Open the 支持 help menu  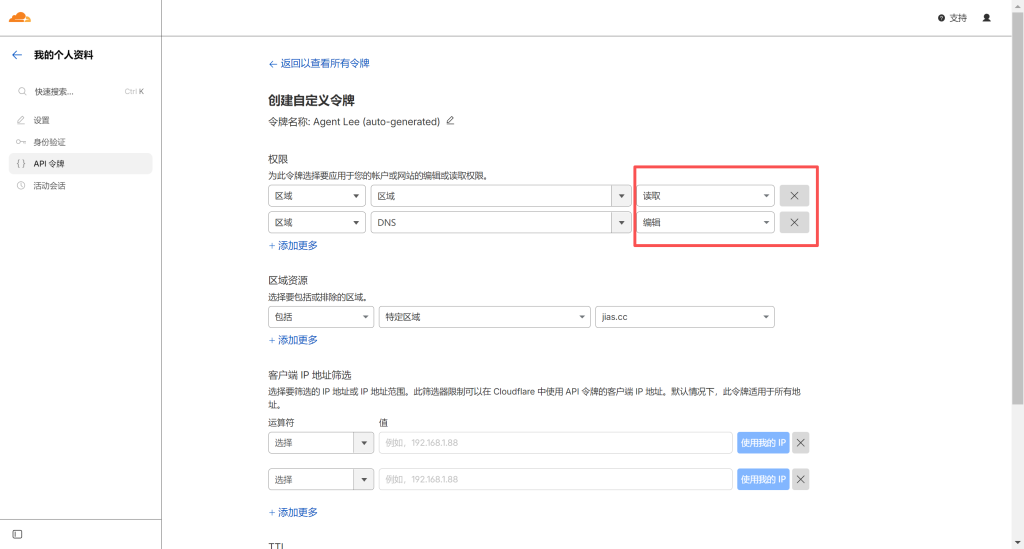coord(952,18)
